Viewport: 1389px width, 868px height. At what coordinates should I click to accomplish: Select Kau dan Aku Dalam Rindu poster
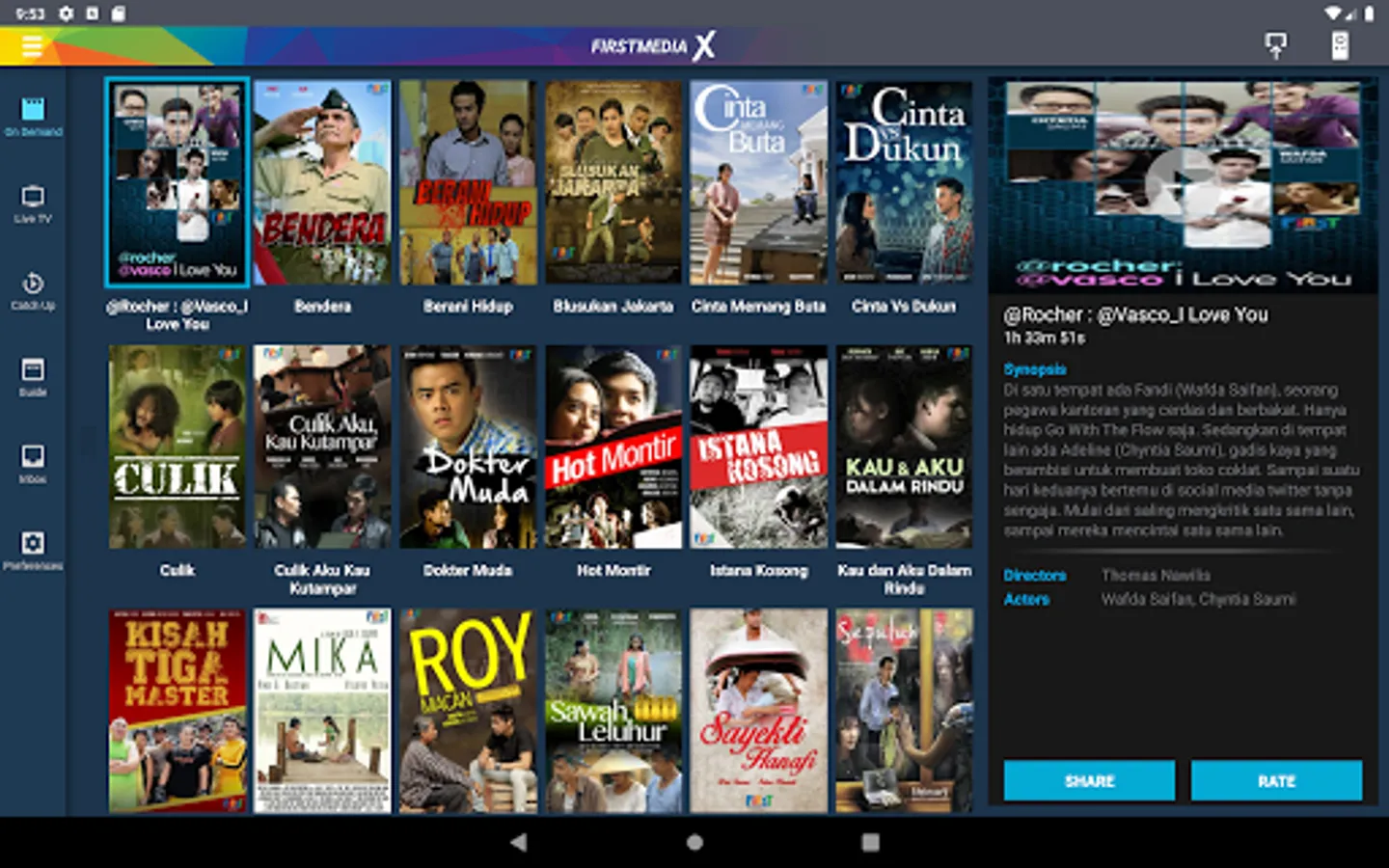tap(904, 448)
